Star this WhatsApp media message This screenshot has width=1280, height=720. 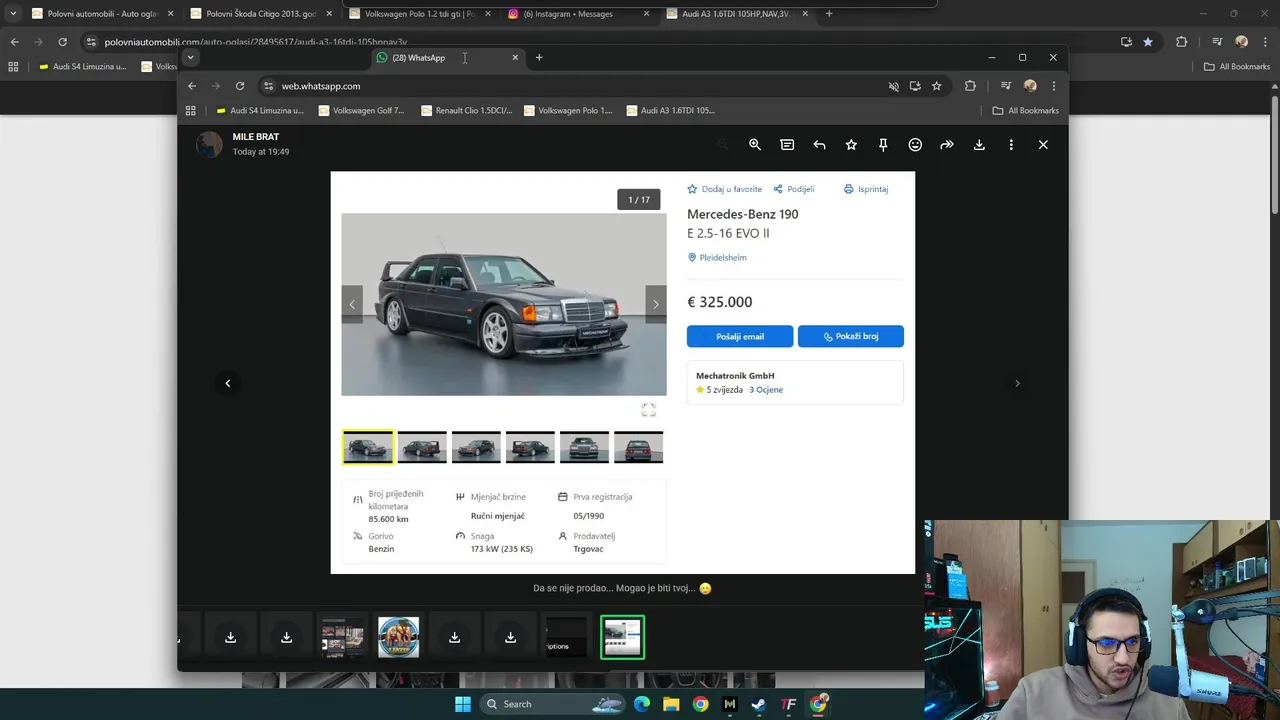click(851, 145)
